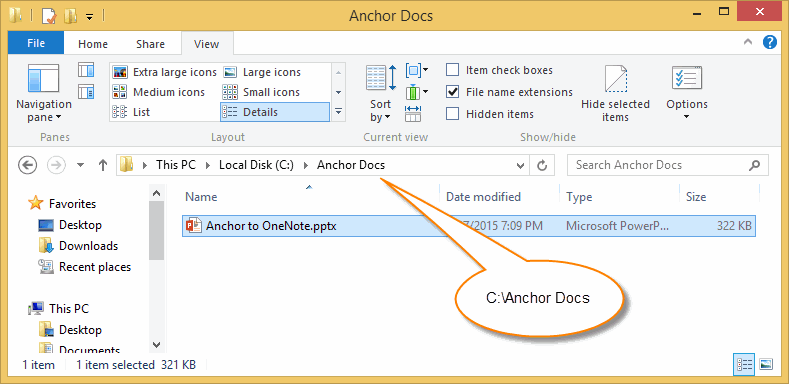Minimize the ribbon with the caret
This screenshot has height=384, width=789.
[x=748, y=42]
